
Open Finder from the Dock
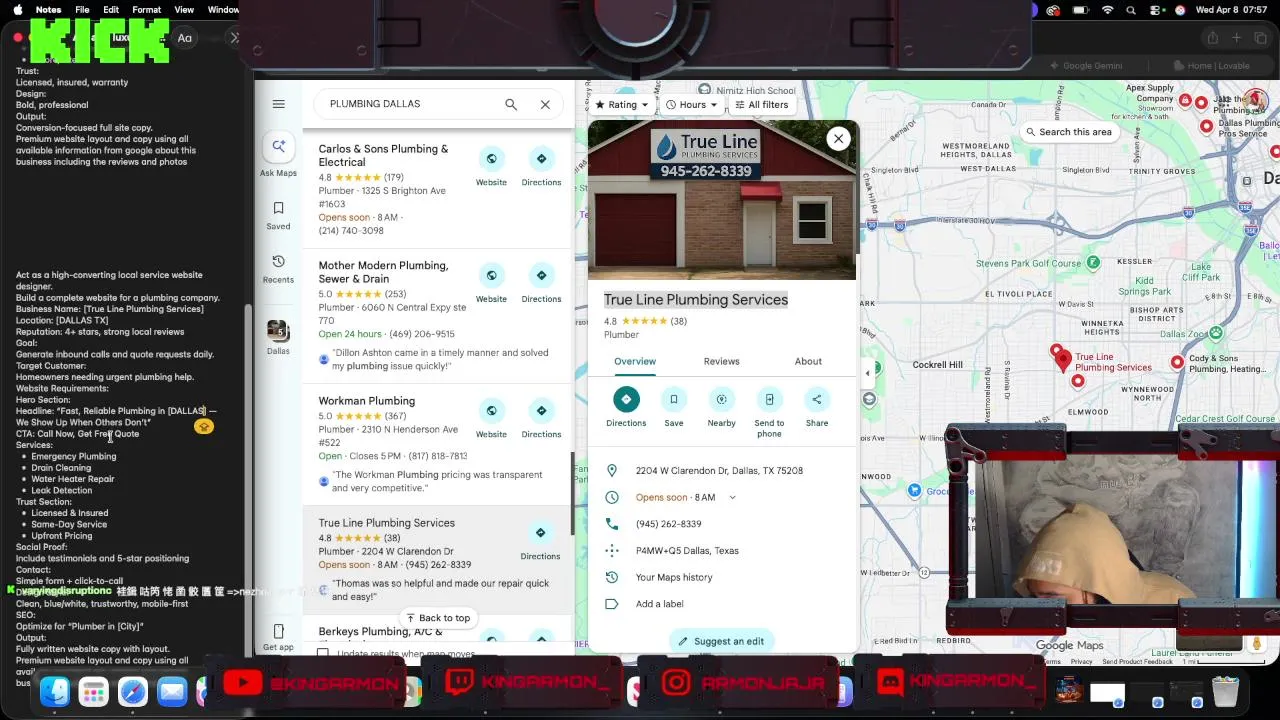[x=55, y=691]
